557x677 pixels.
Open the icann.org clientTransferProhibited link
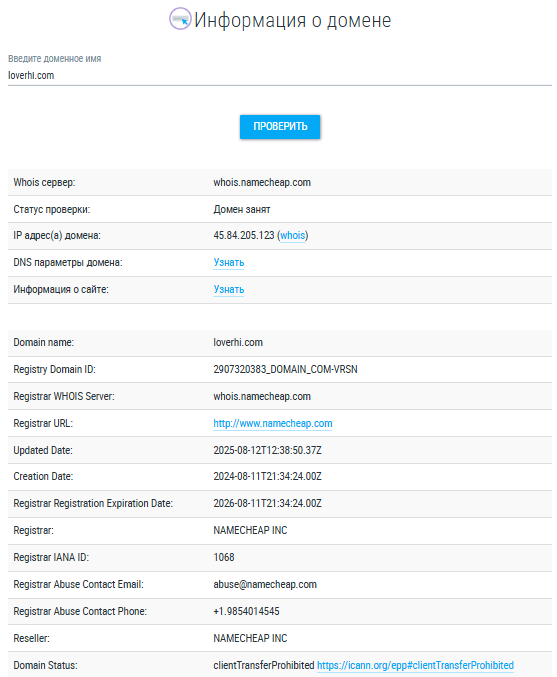(415, 665)
